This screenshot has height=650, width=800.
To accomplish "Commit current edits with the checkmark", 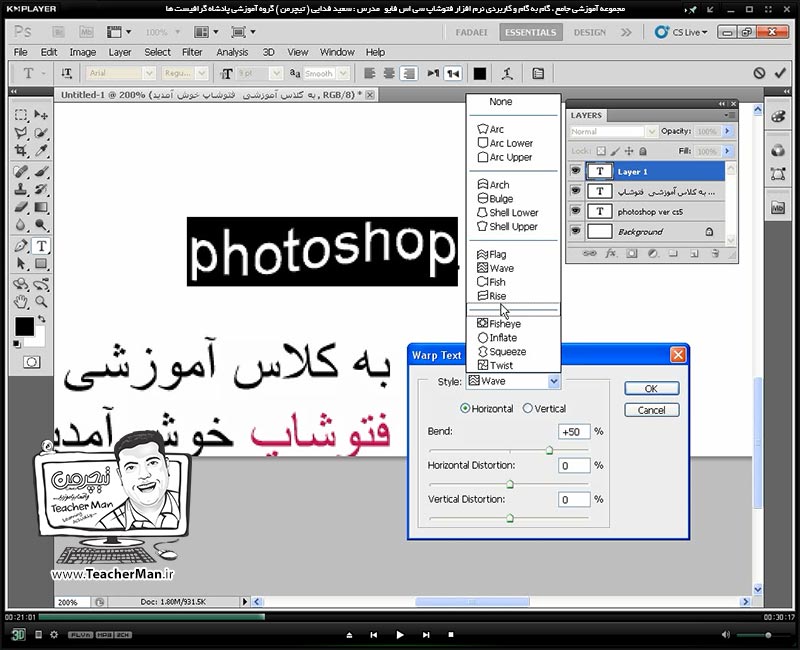I will click(x=780, y=73).
